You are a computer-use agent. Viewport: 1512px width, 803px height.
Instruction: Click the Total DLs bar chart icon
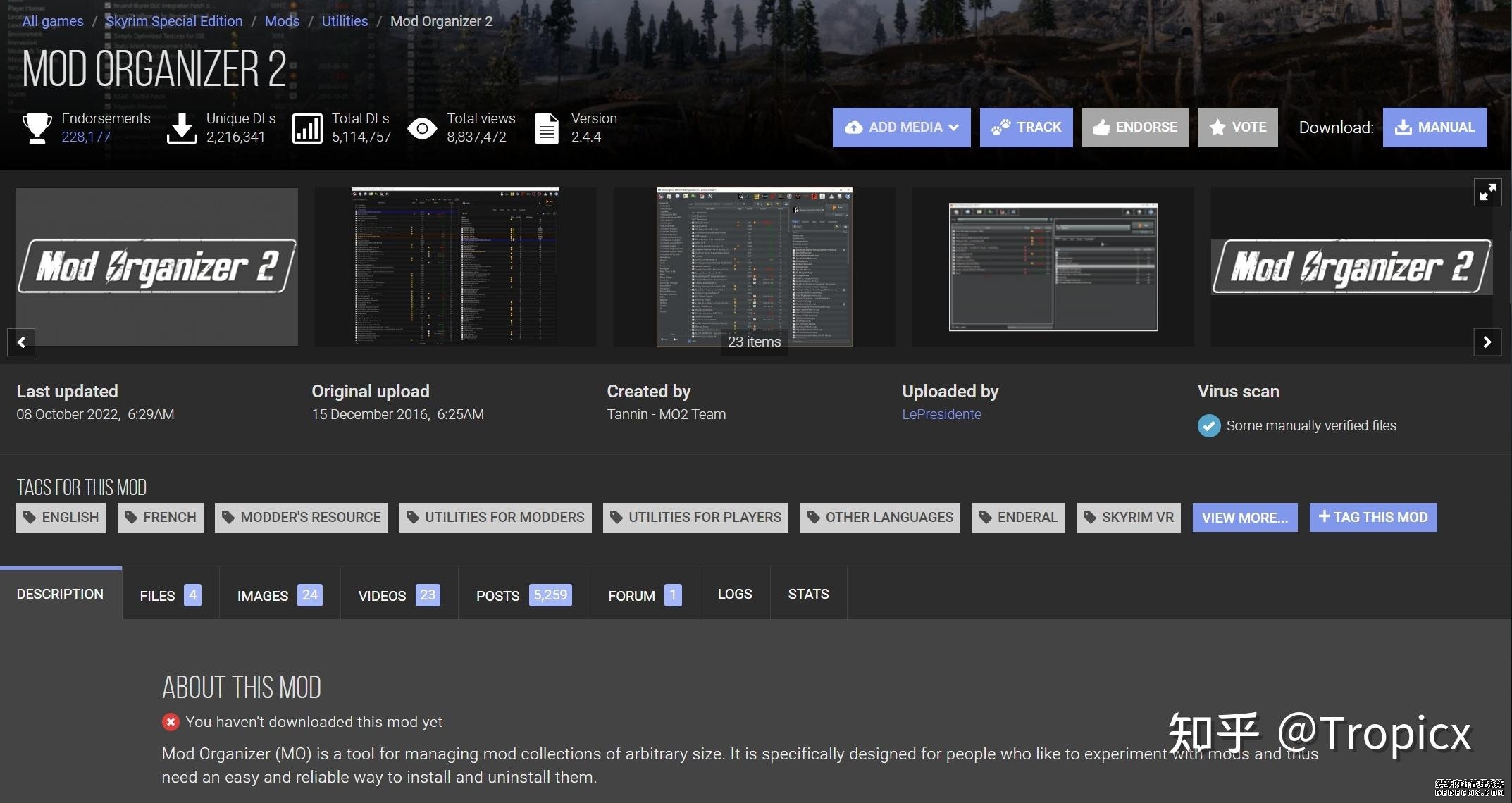(x=307, y=128)
